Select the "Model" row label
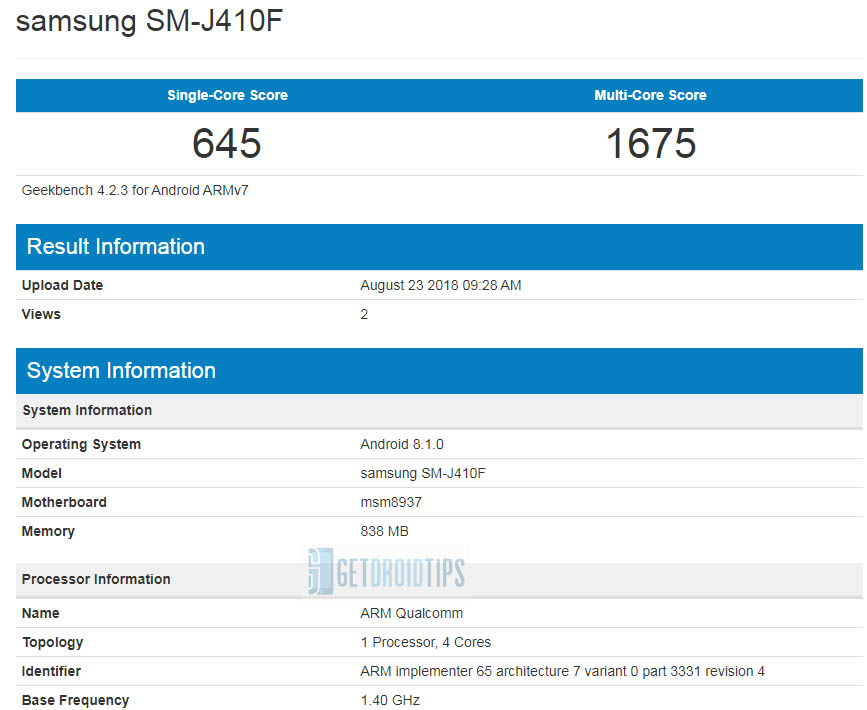The width and height of the screenshot is (867, 710). point(41,473)
